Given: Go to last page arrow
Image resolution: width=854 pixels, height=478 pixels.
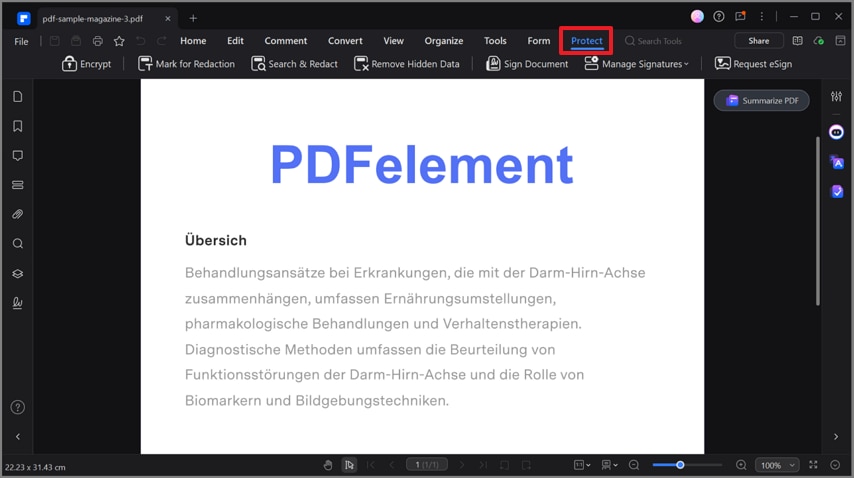Looking at the screenshot, I should point(483,465).
